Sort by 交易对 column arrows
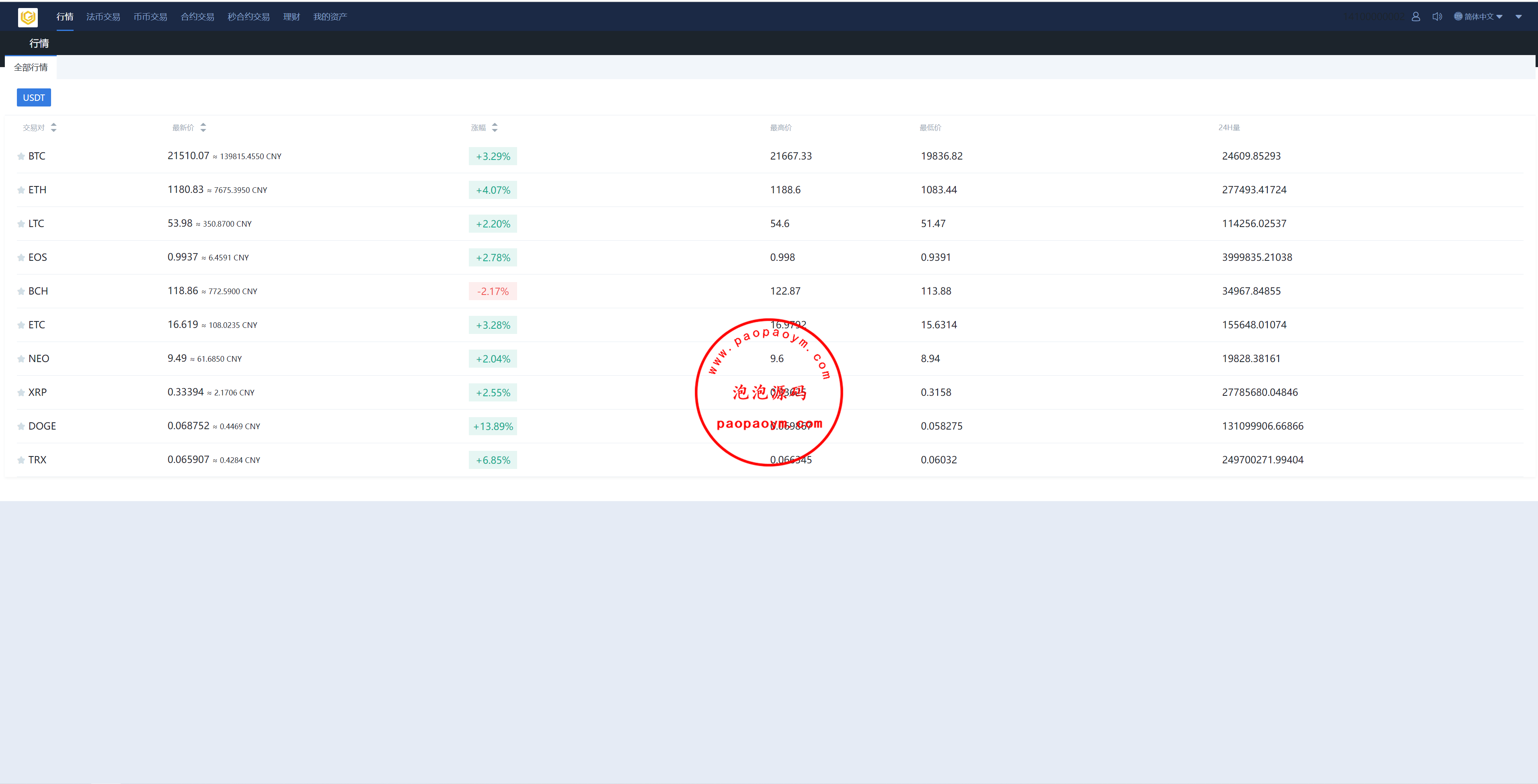The height and width of the screenshot is (784, 1538). pos(54,128)
